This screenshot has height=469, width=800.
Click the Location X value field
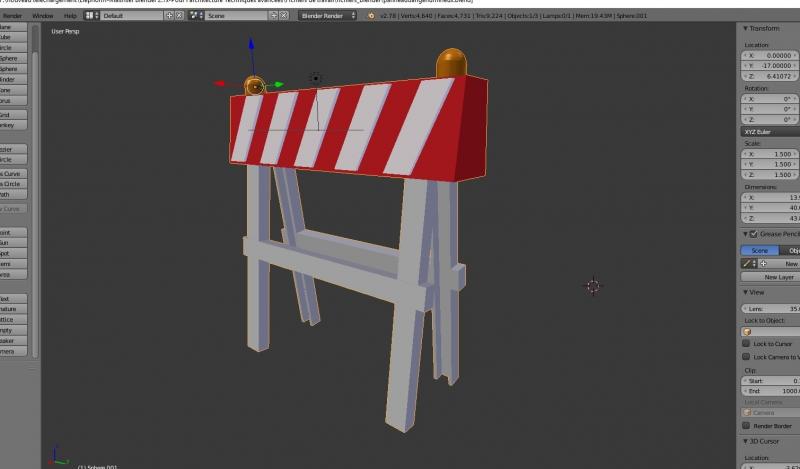(770, 56)
